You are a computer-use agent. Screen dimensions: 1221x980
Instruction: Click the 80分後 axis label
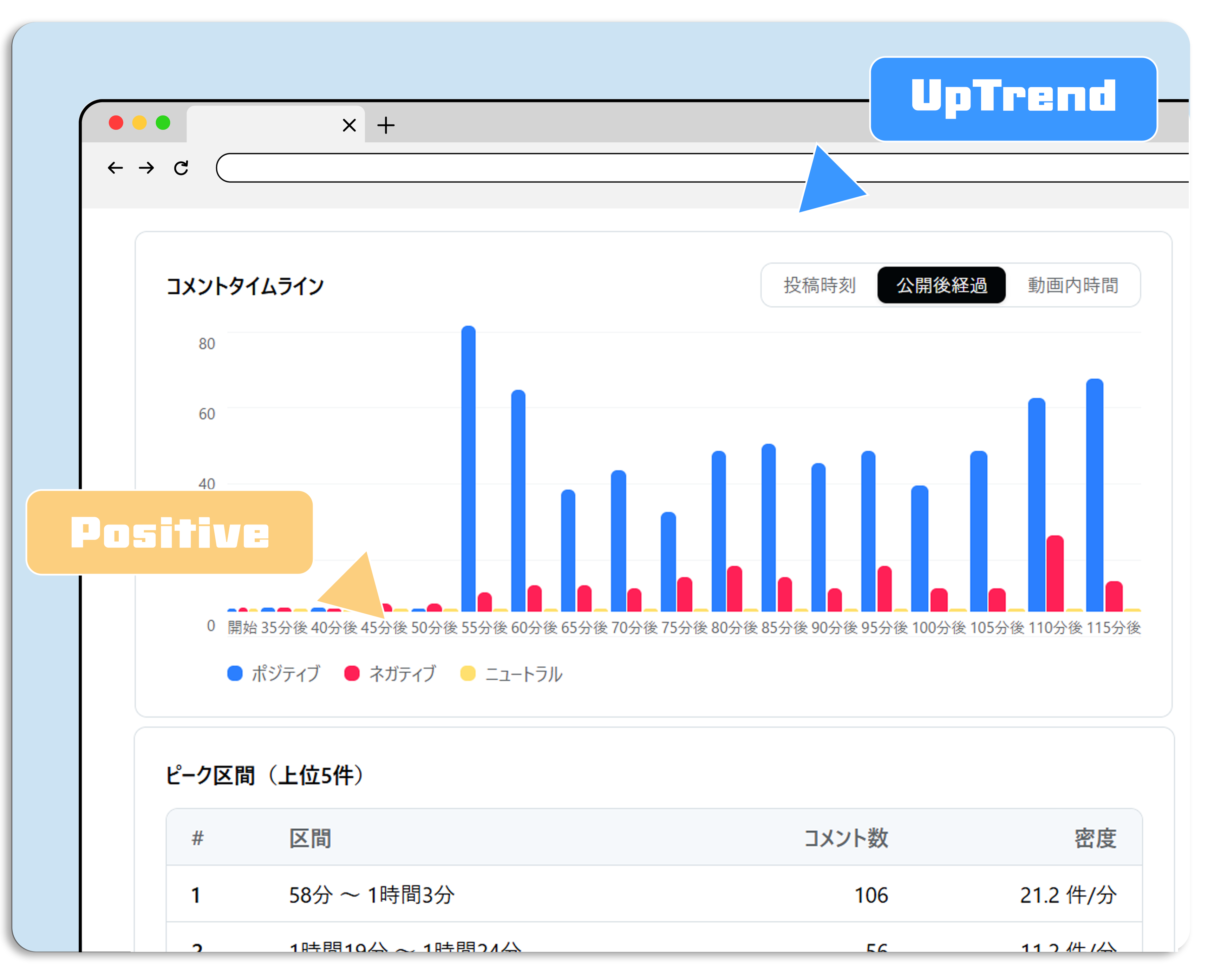coord(734,627)
